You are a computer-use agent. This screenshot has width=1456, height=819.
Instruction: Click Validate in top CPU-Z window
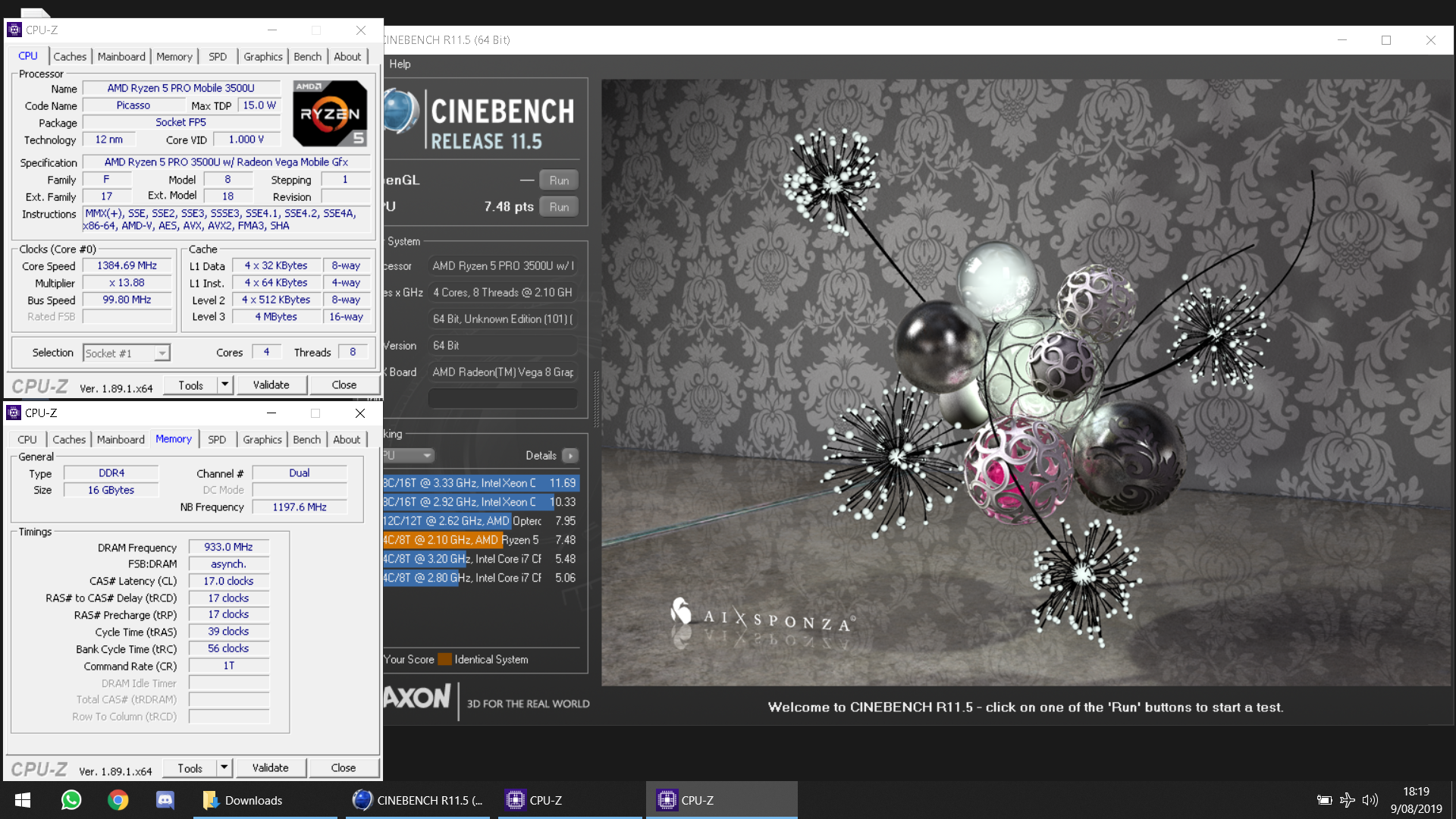271,385
